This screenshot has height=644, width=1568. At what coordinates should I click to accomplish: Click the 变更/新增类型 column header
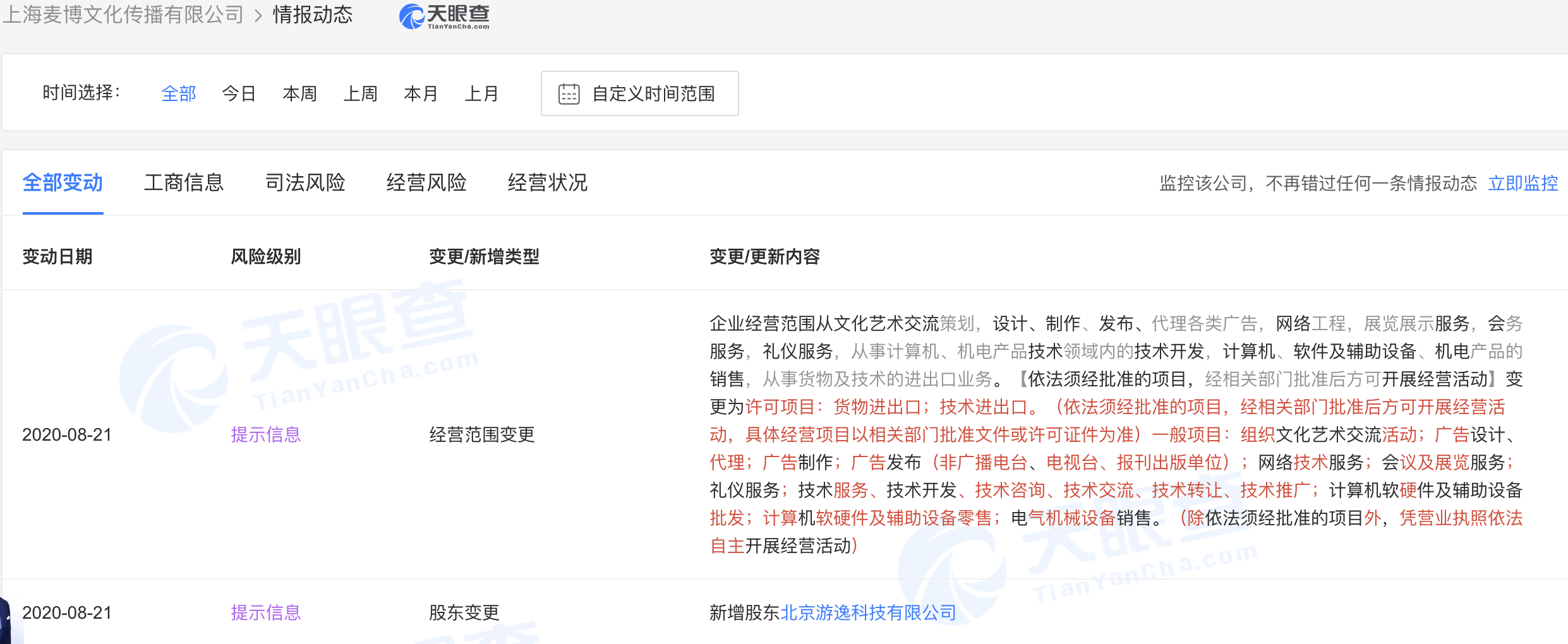(485, 256)
